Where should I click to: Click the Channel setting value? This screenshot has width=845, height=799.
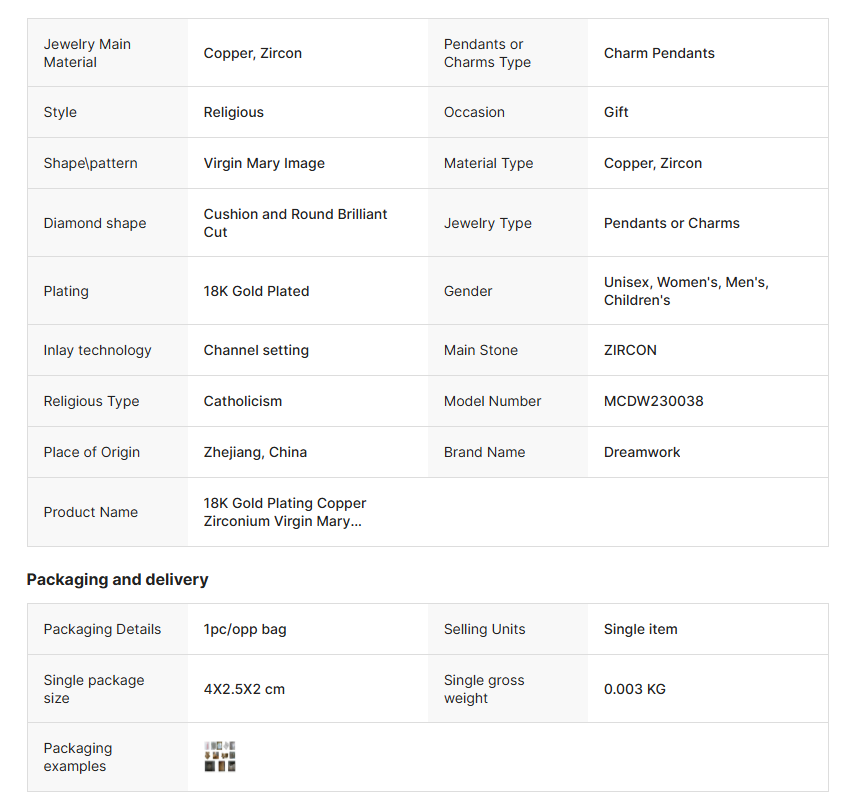pyautogui.click(x=256, y=350)
